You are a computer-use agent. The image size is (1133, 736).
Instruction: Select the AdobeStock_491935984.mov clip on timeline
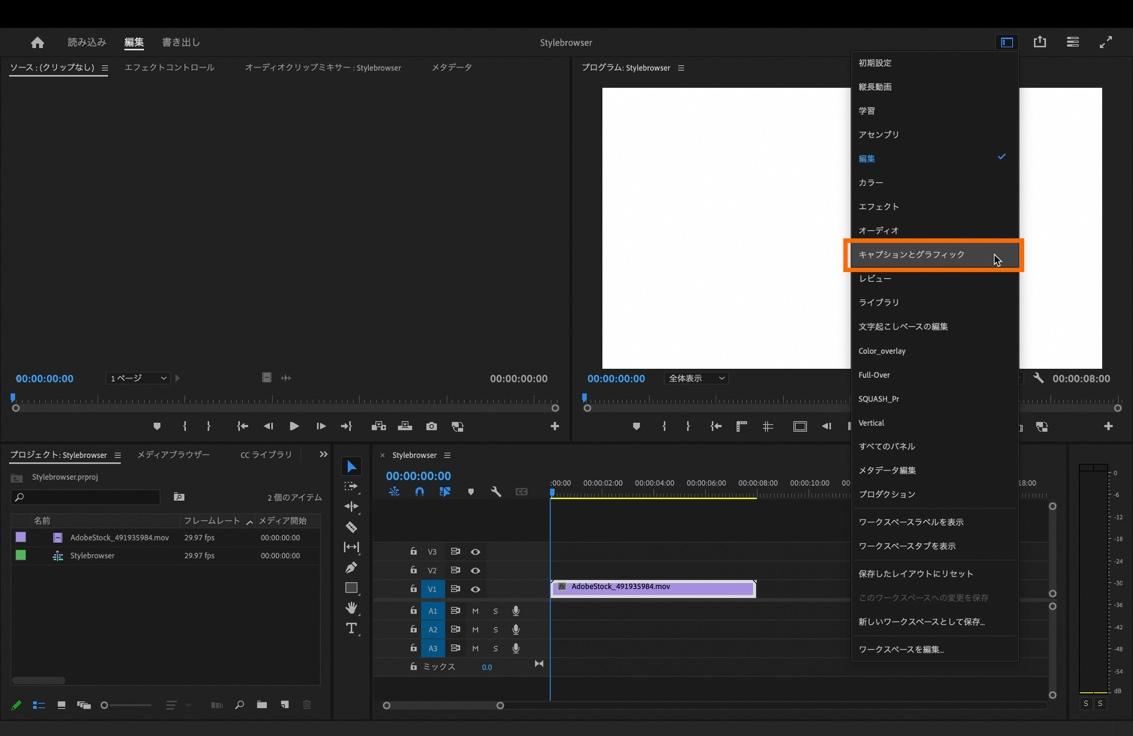click(x=653, y=588)
